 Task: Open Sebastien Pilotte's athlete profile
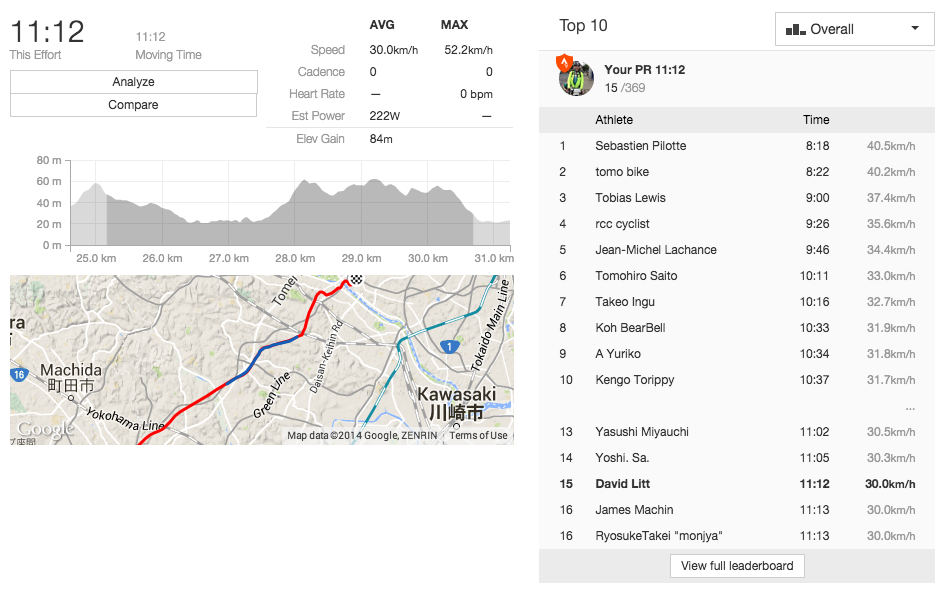640,146
